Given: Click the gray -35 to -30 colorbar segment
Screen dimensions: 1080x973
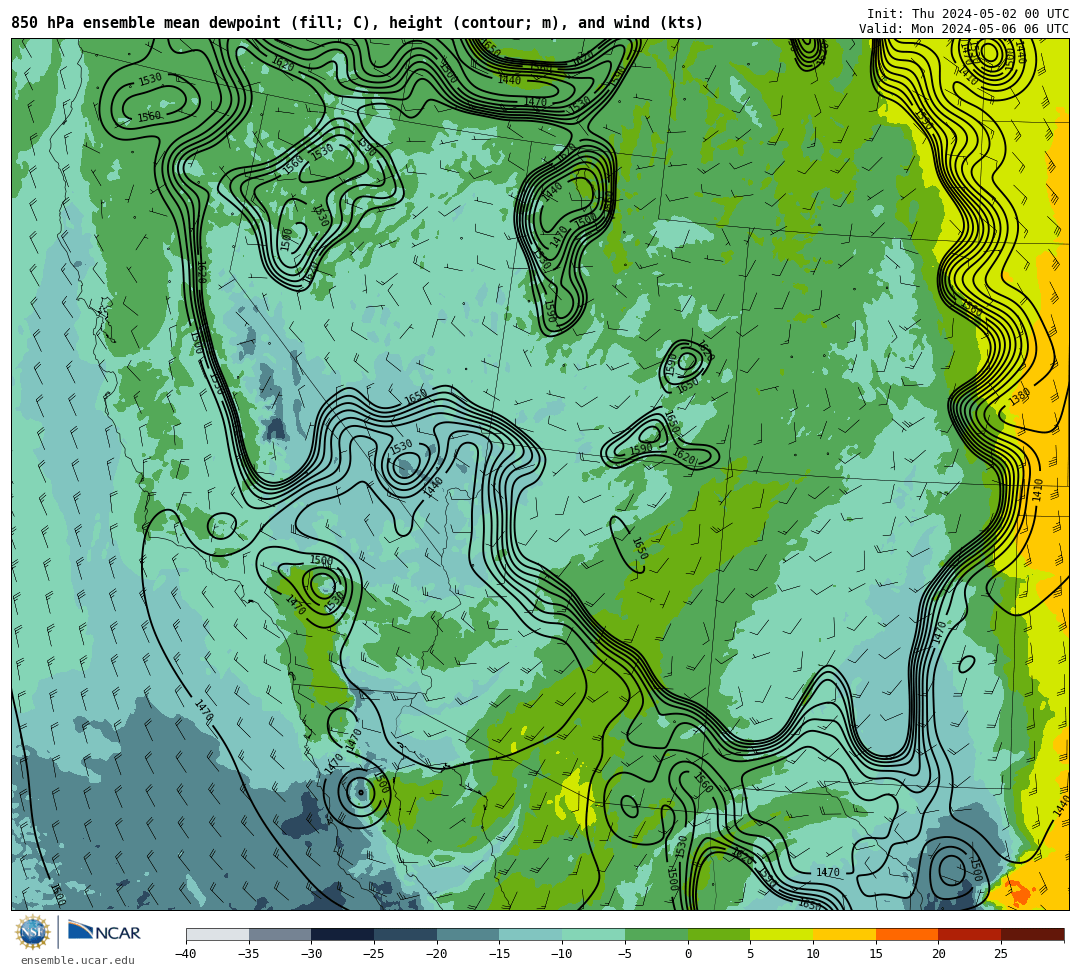Looking at the screenshot, I should (x=280, y=934).
